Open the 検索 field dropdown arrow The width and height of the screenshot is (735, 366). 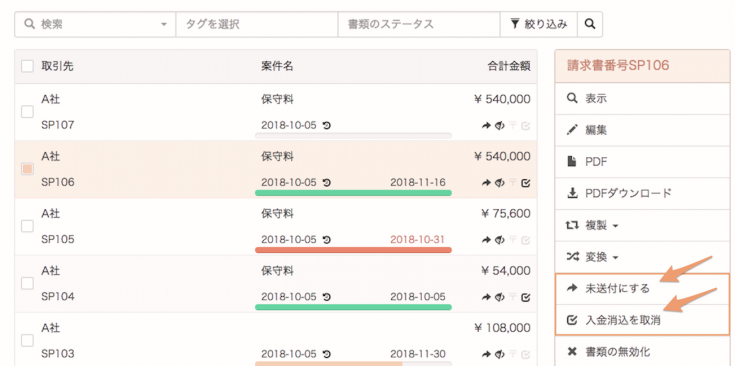point(164,24)
